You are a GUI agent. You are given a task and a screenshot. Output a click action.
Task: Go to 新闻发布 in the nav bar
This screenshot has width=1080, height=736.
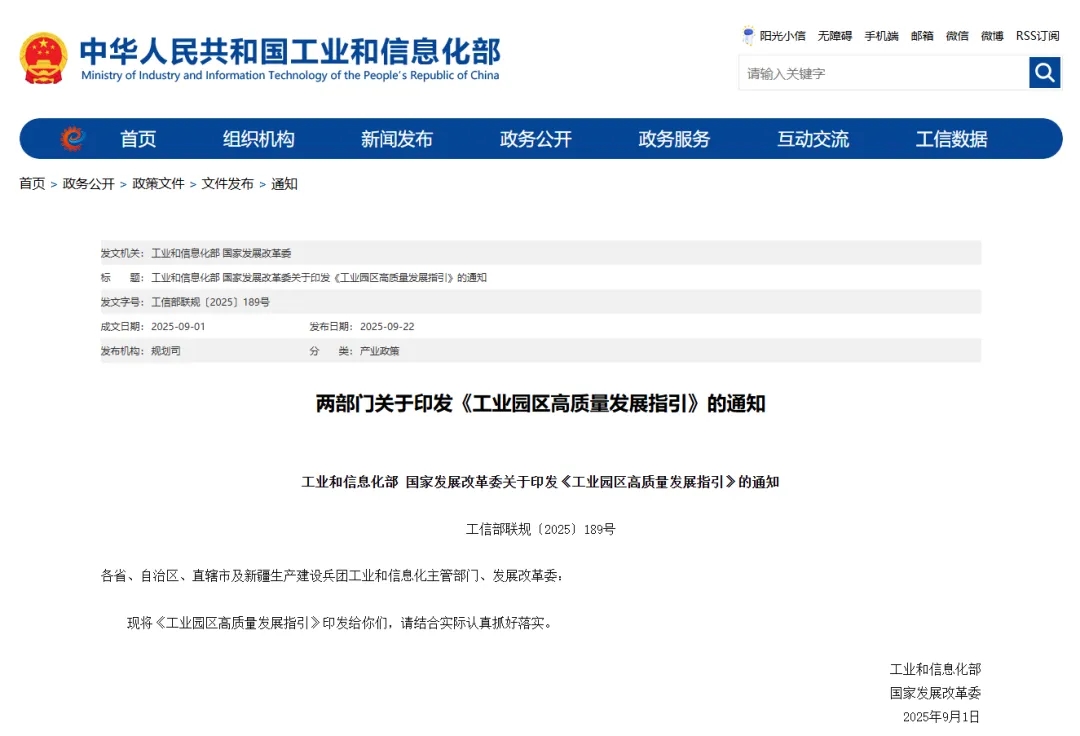tap(397, 139)
